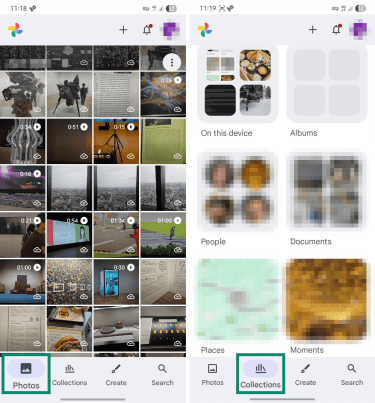
Task: Tap battery indicator in left status bar
Action: 171,9
